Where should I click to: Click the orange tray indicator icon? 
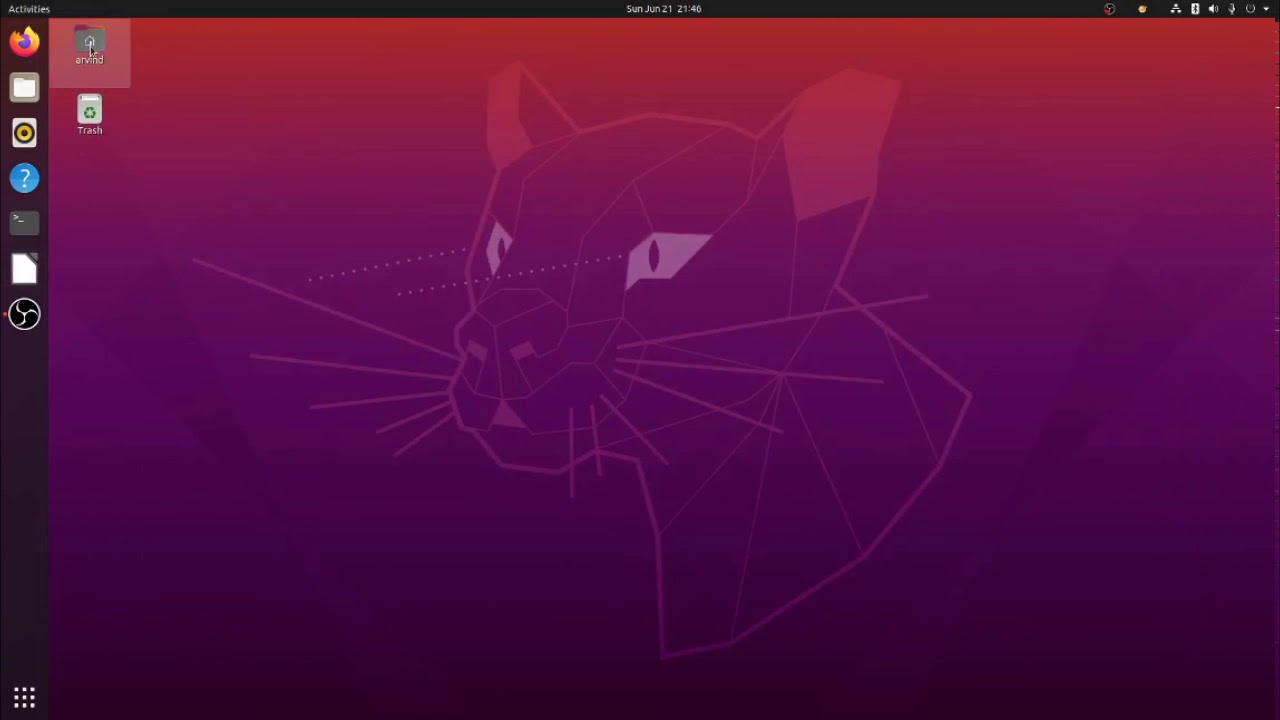point(1142,9)
